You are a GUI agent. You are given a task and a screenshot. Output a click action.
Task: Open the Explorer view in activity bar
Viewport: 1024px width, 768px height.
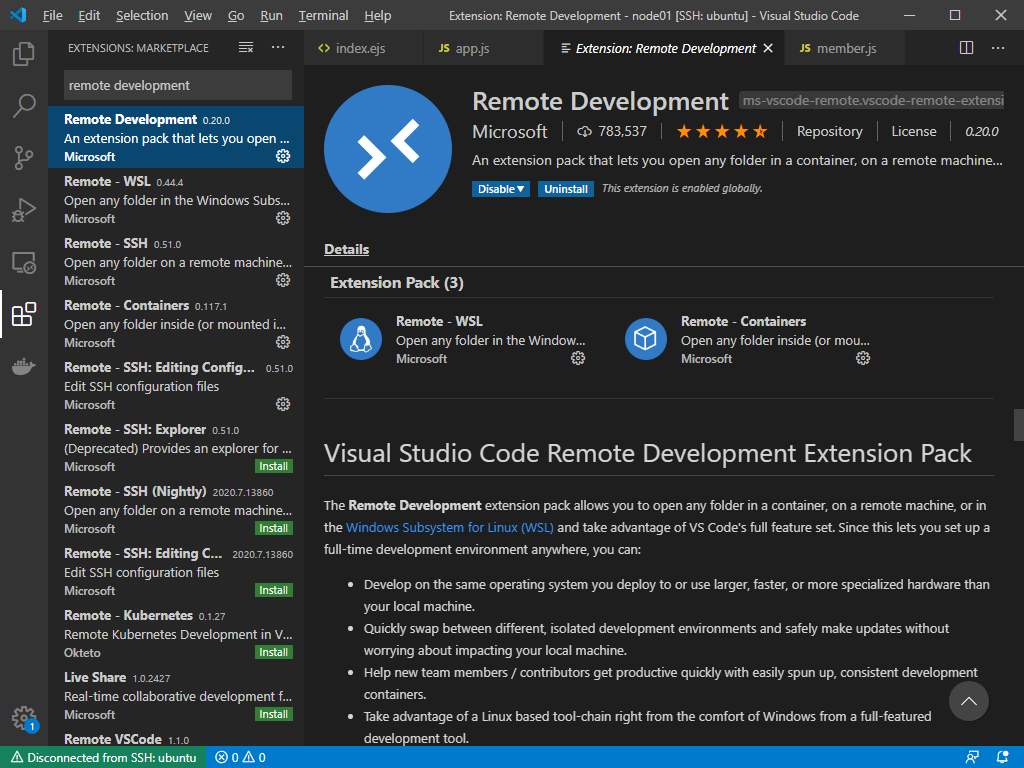[24, 54]
